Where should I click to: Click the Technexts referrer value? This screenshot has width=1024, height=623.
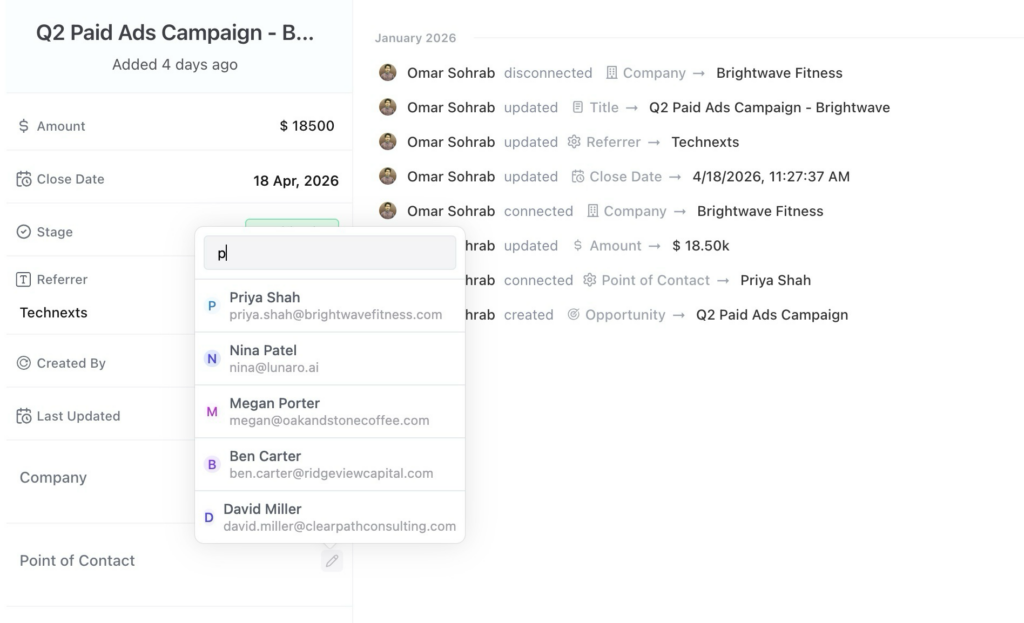point(54,313)
